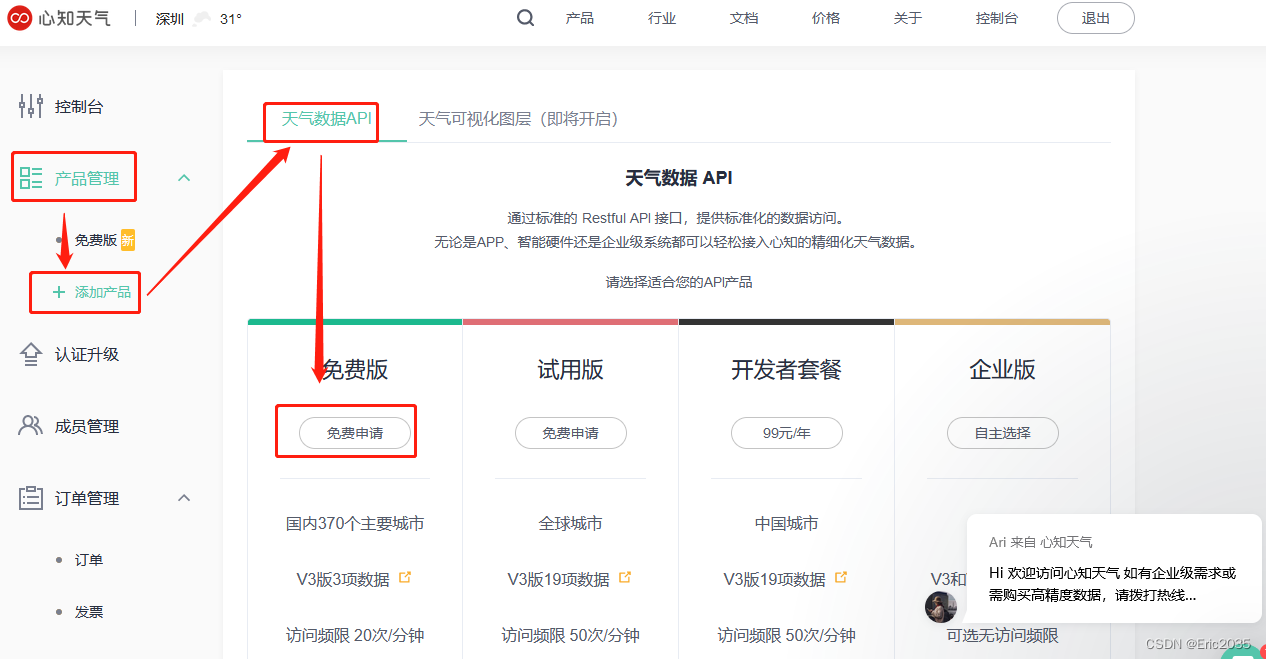Open 文档 in top navigation
Image resolution: width=1266 pixels, height=659 pixels.
pyautogui.click(x=744, y=18)
